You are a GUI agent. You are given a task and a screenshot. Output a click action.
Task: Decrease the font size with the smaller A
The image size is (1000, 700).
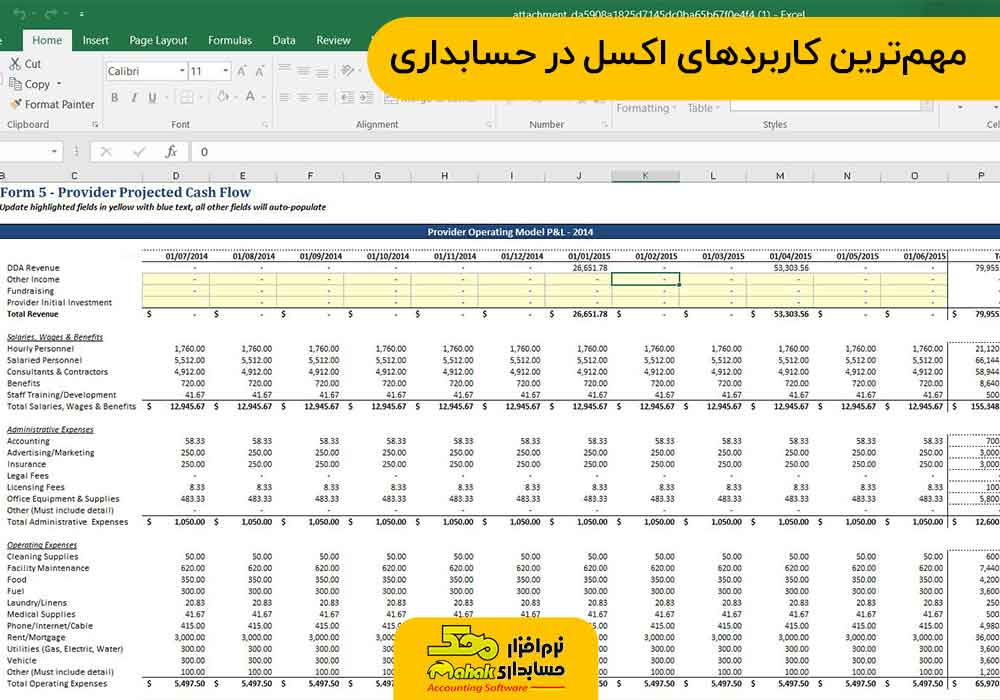click(260, 71)
